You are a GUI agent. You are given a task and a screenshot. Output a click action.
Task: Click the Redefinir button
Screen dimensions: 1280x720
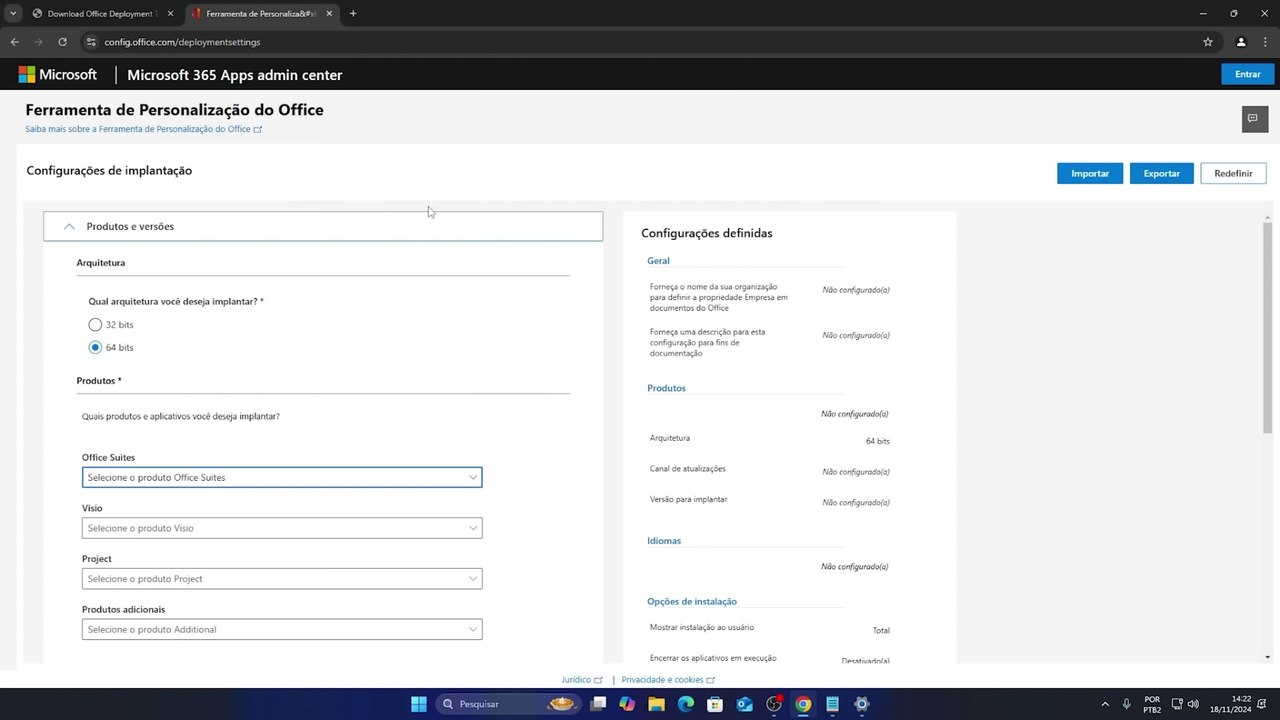tap(1233, 173)
